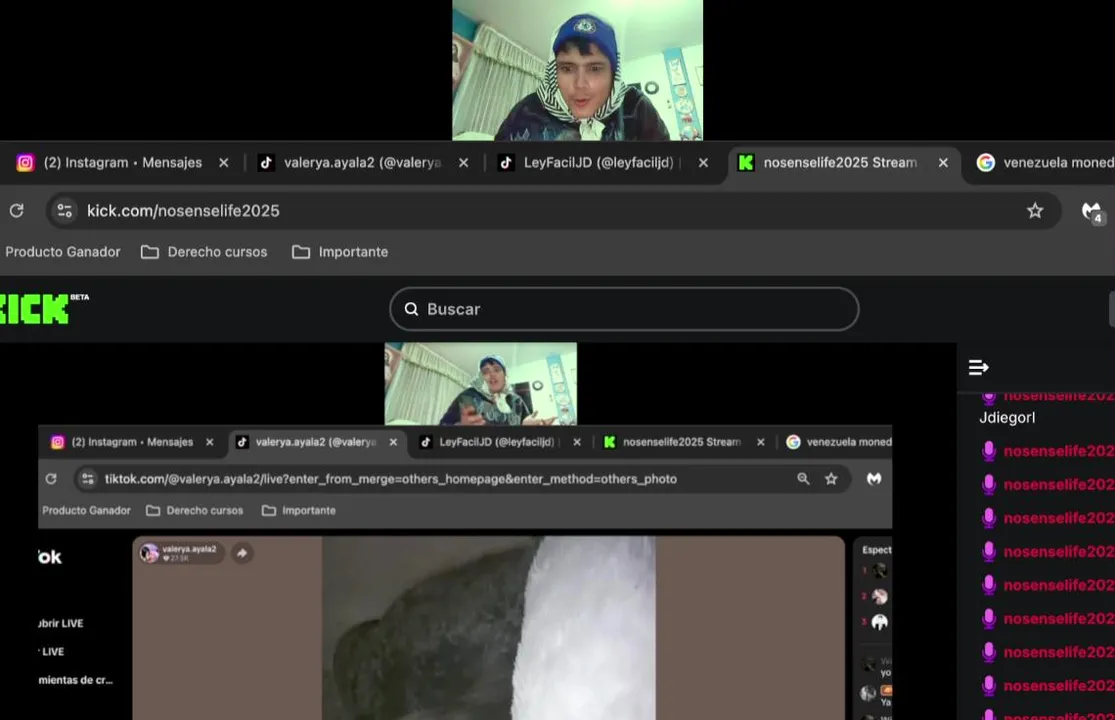Focus the Buscar search field

click(x=624, y=309)
